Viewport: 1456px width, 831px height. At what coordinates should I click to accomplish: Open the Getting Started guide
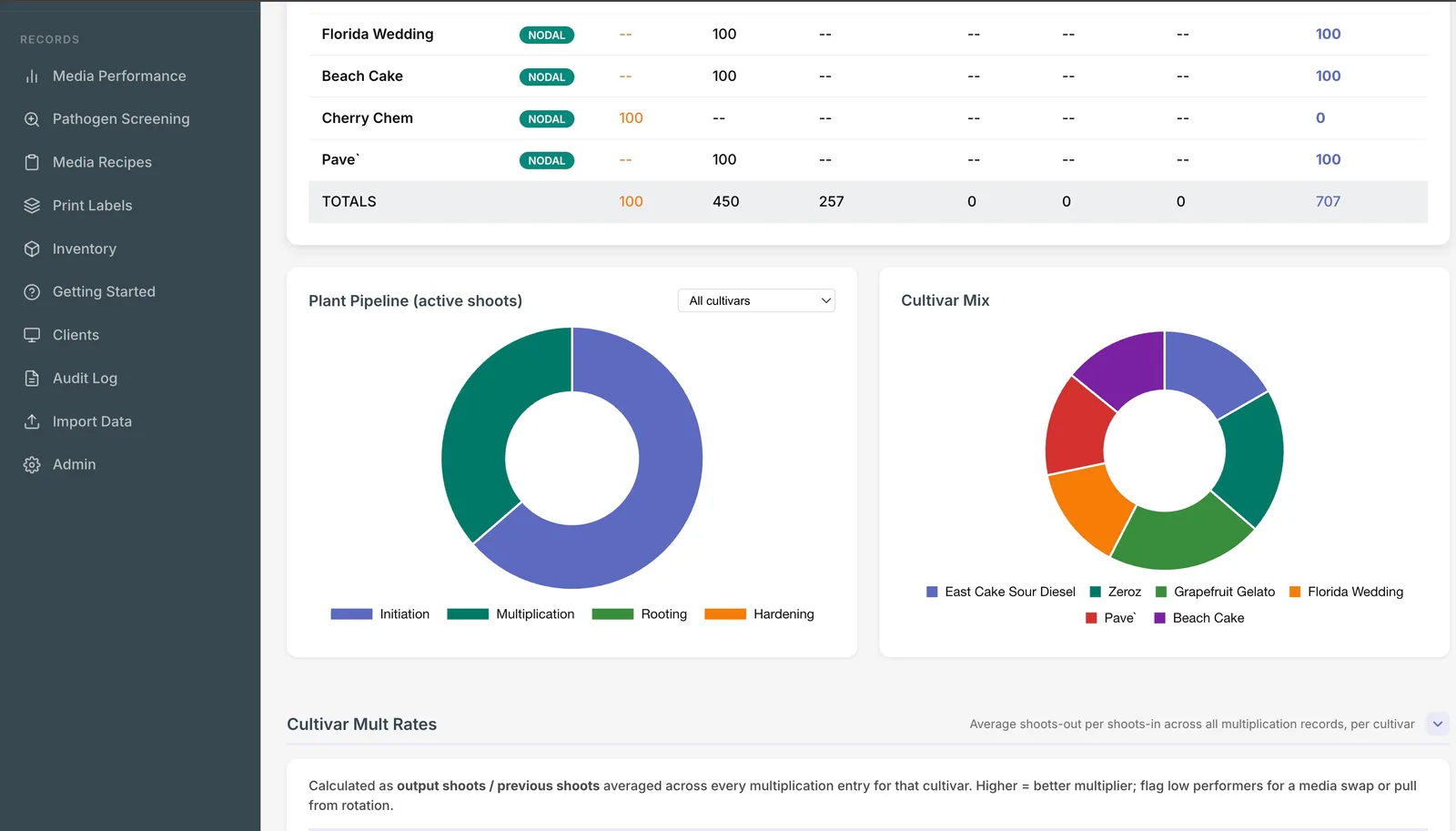click(104, 292)
